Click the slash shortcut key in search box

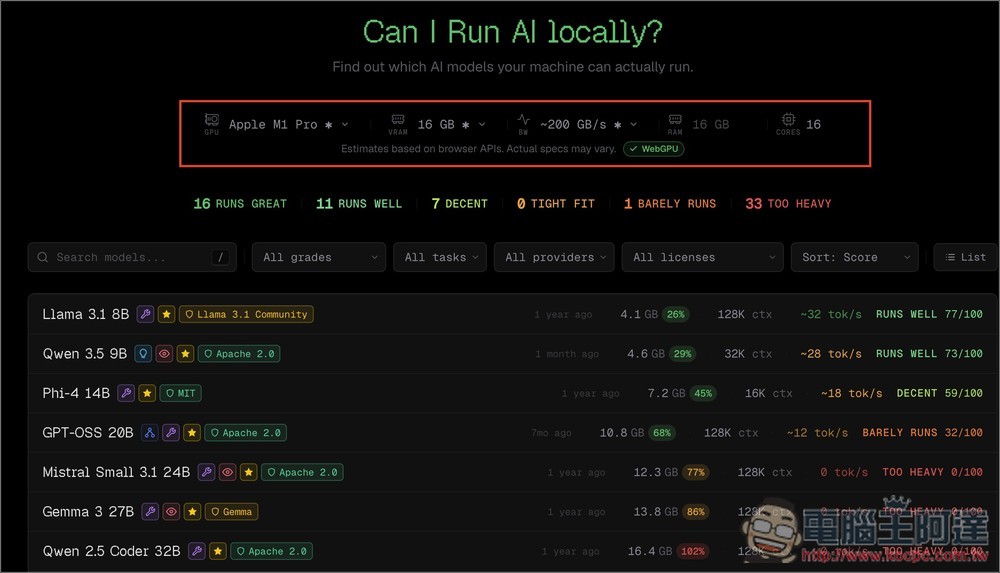click(x=220, y=257)
